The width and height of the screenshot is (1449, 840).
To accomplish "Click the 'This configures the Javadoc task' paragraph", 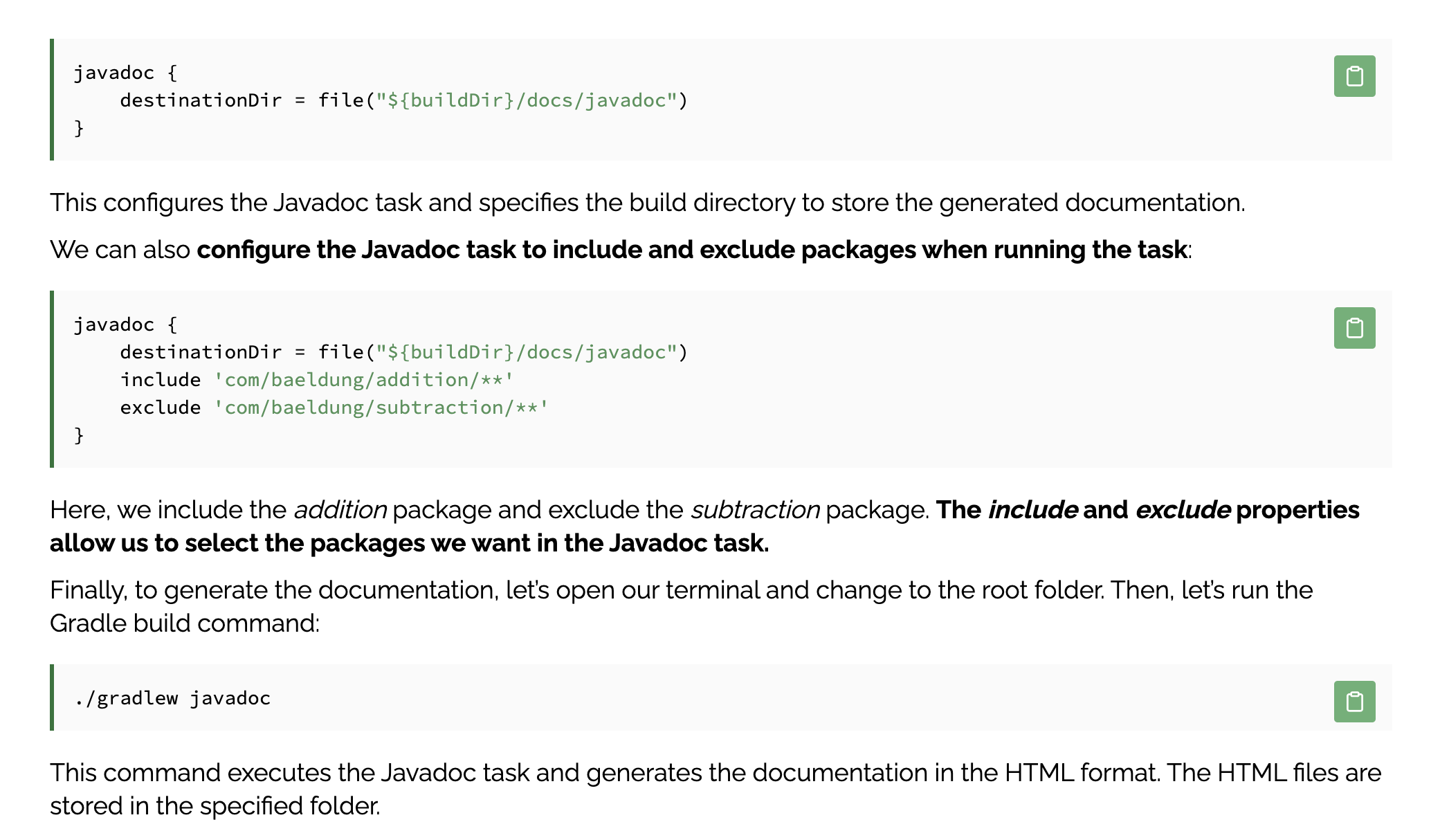I will coord(648,203).
